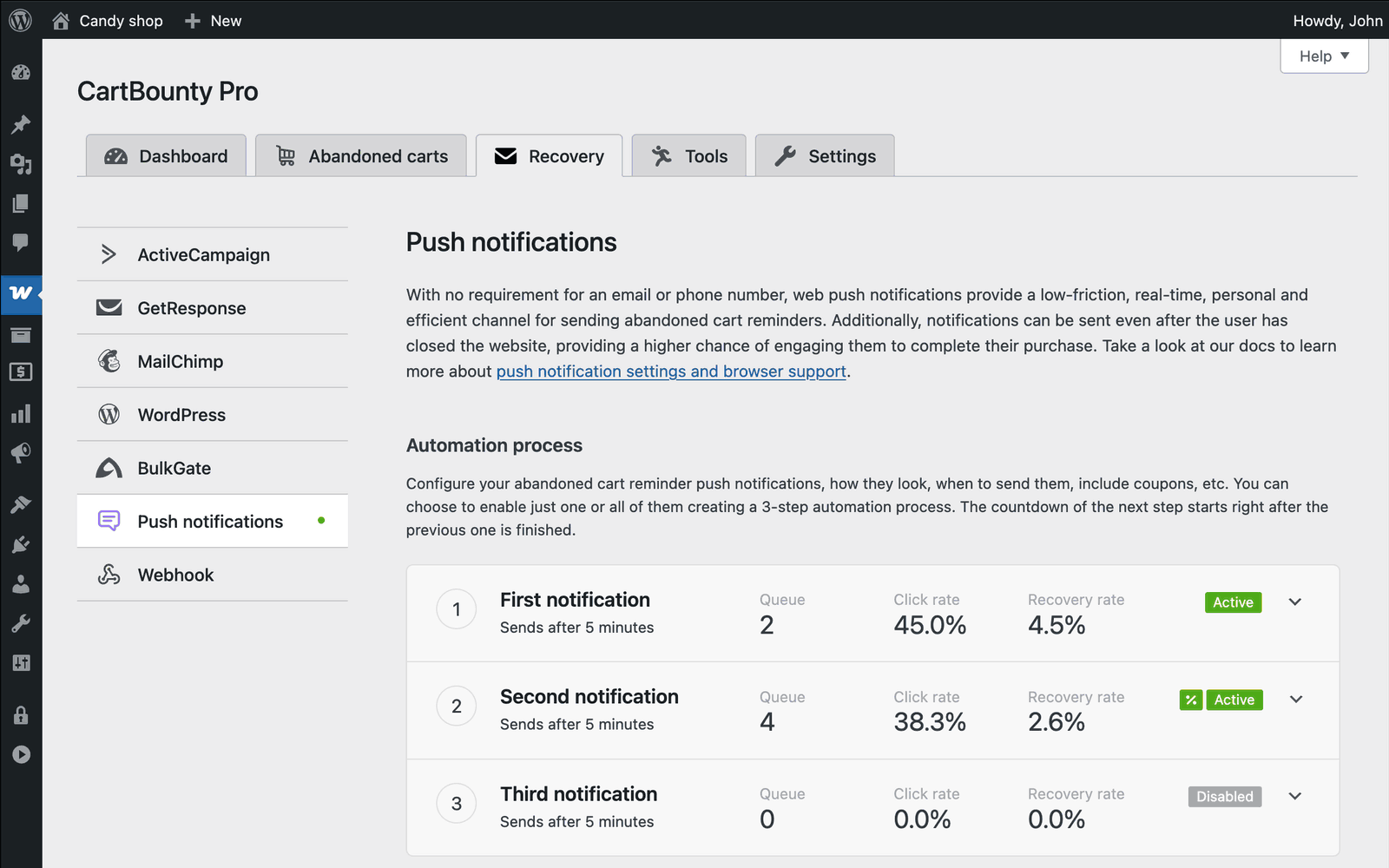
Task: Select BulkGate in the recovery list
Action: click(x=213, y=468)
